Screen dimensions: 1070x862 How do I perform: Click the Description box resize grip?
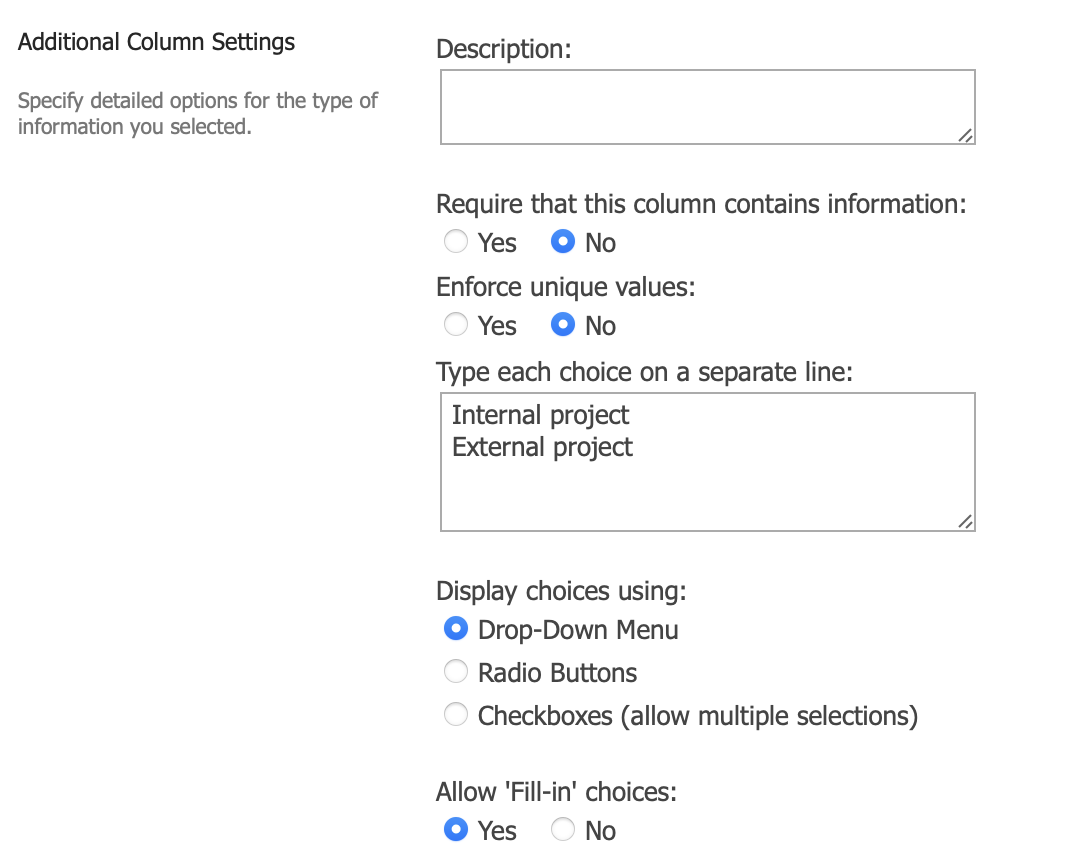(x=966, y=136)
